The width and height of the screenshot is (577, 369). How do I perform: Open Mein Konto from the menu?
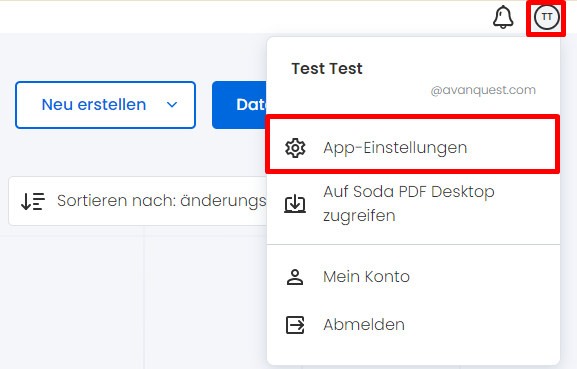click(x=413, y=277)
